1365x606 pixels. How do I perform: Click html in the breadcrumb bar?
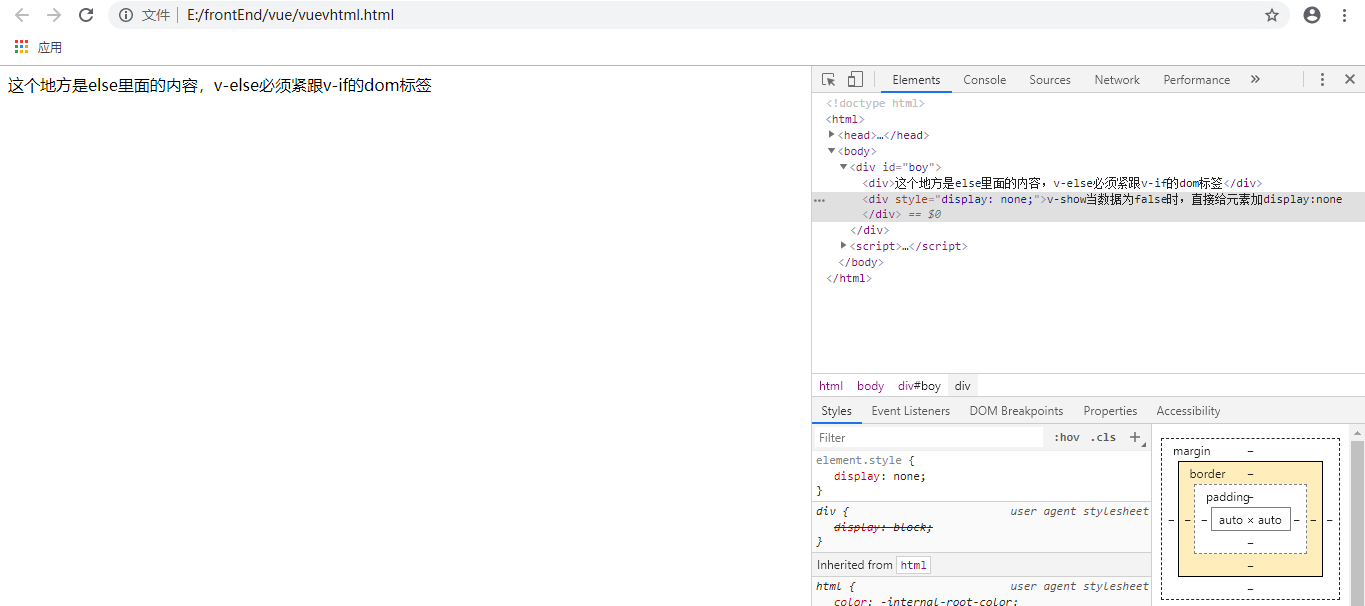(831, 386)
